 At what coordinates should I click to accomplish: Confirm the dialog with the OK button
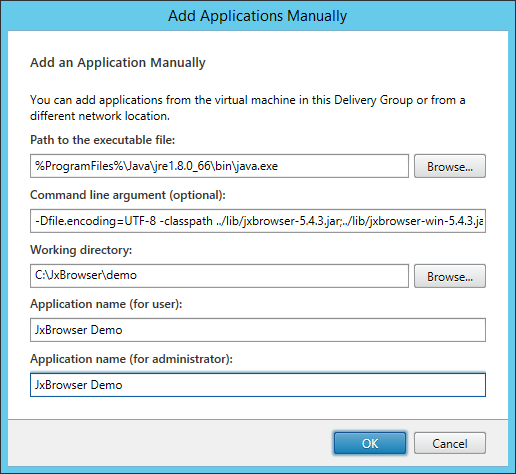pos(370,443)
